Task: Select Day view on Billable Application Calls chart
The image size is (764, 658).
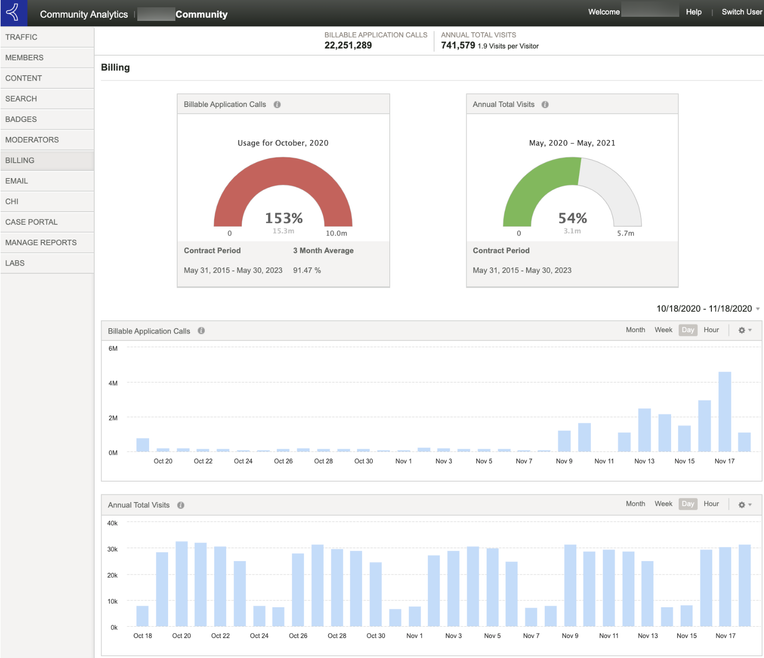Action: click(688, 330)
